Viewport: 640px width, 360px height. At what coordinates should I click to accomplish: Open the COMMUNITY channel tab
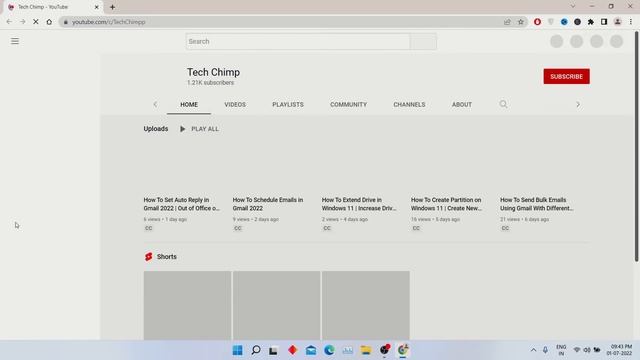click(349, 104)
